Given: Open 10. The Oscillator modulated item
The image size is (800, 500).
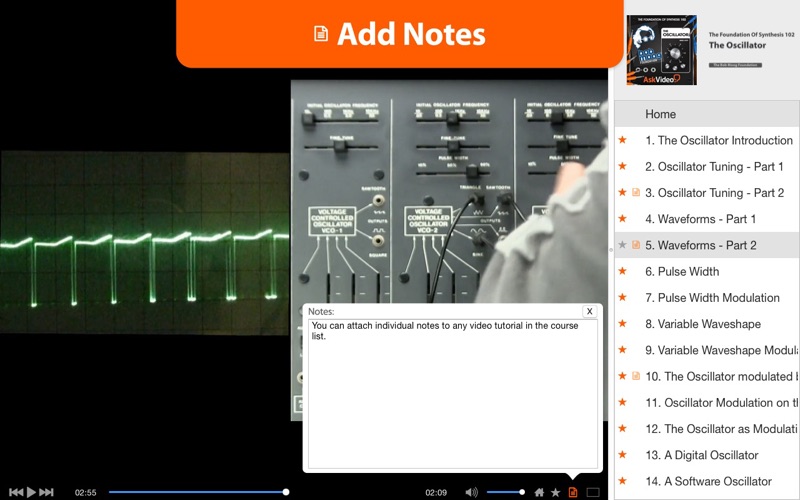Looking at the screenshot, I should pos(707,377).
